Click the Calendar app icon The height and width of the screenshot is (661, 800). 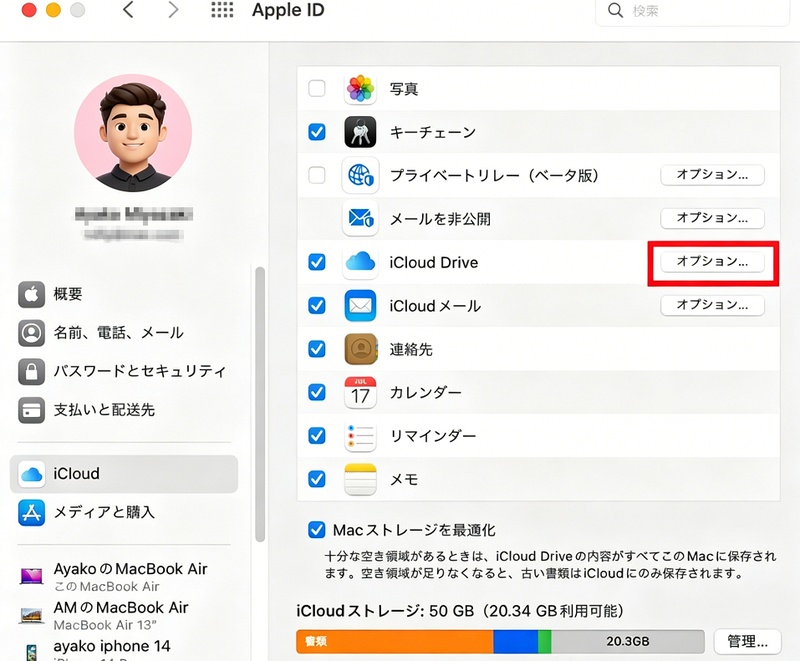(360, 392)
